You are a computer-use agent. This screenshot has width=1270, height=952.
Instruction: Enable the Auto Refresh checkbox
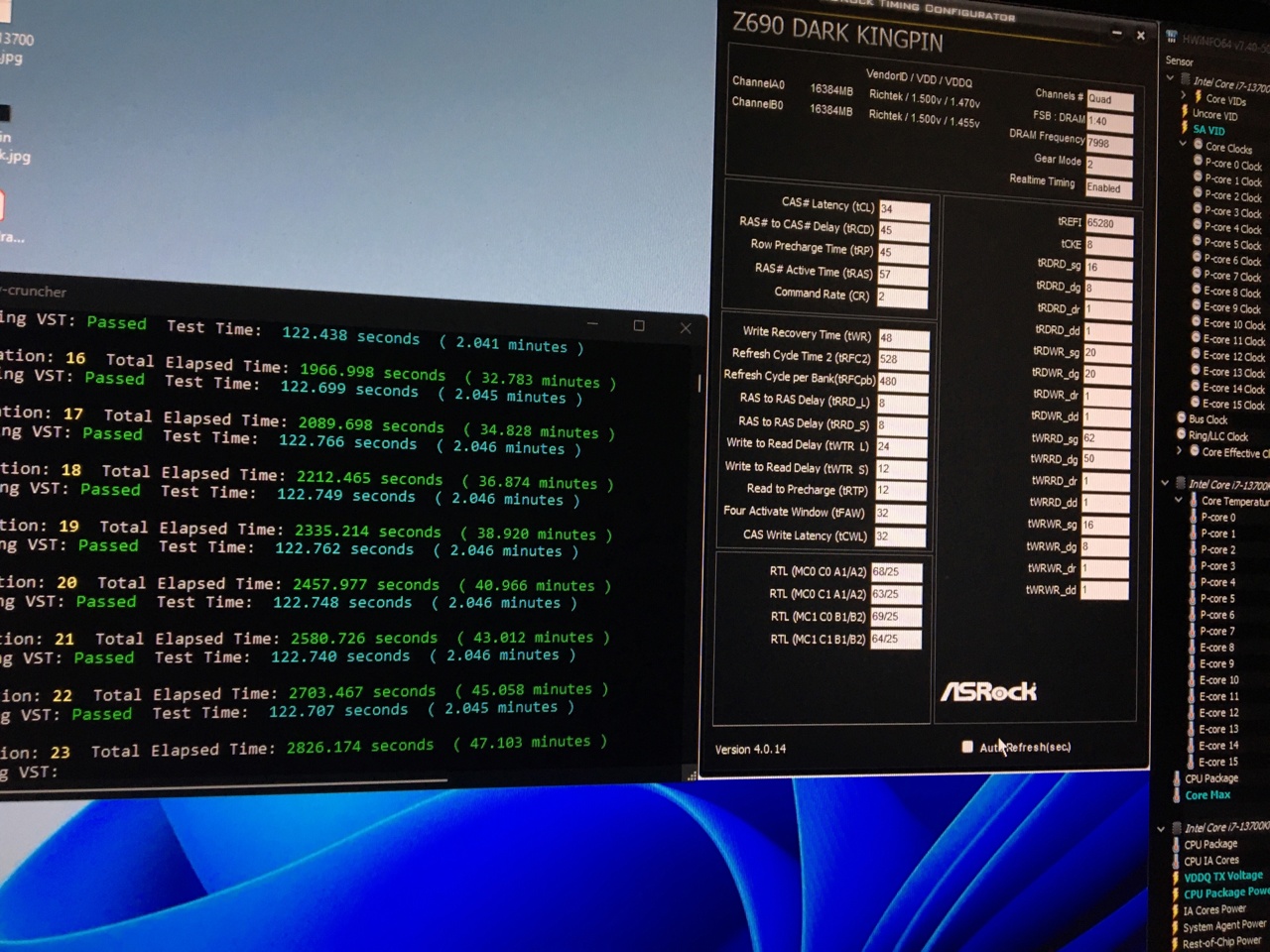[967, 747]
